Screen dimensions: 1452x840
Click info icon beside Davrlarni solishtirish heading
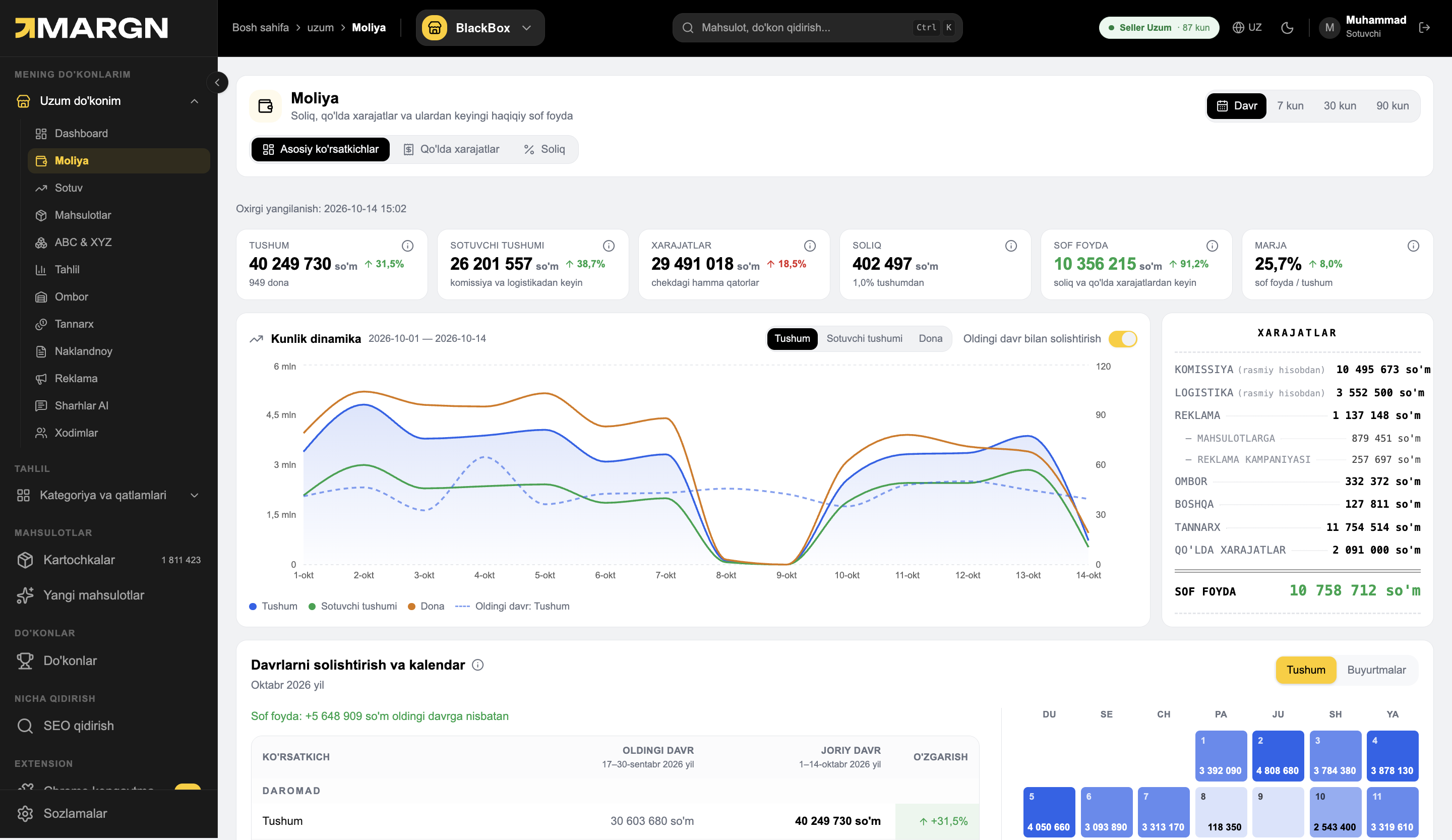[x=477, y=665]
